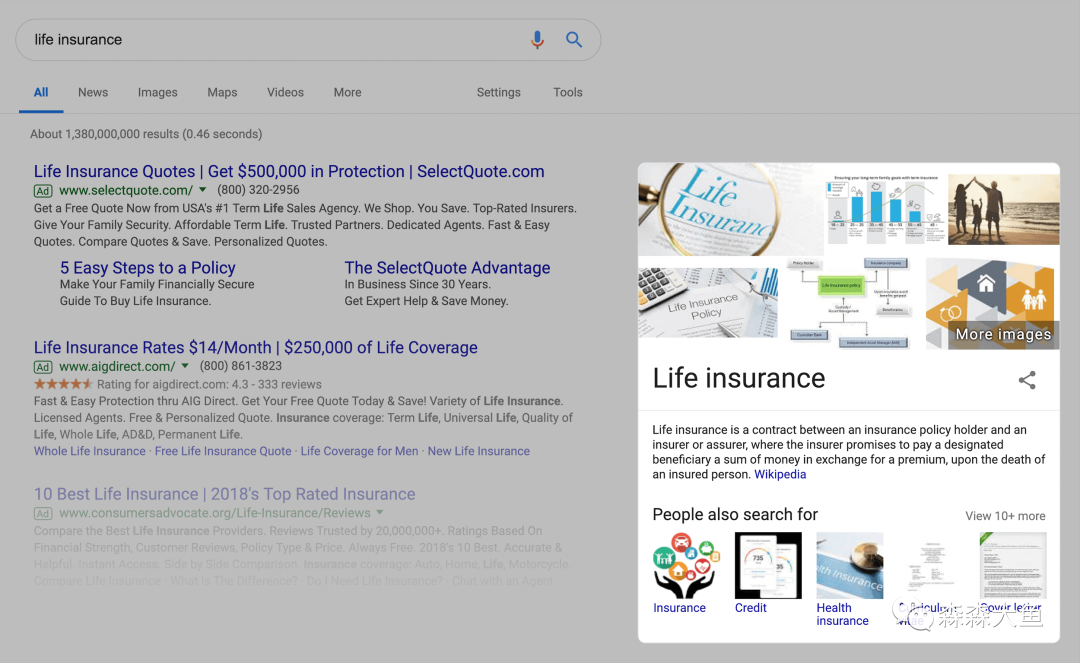
Task: Click View 10+ more link
Action: coord(1004,516)
